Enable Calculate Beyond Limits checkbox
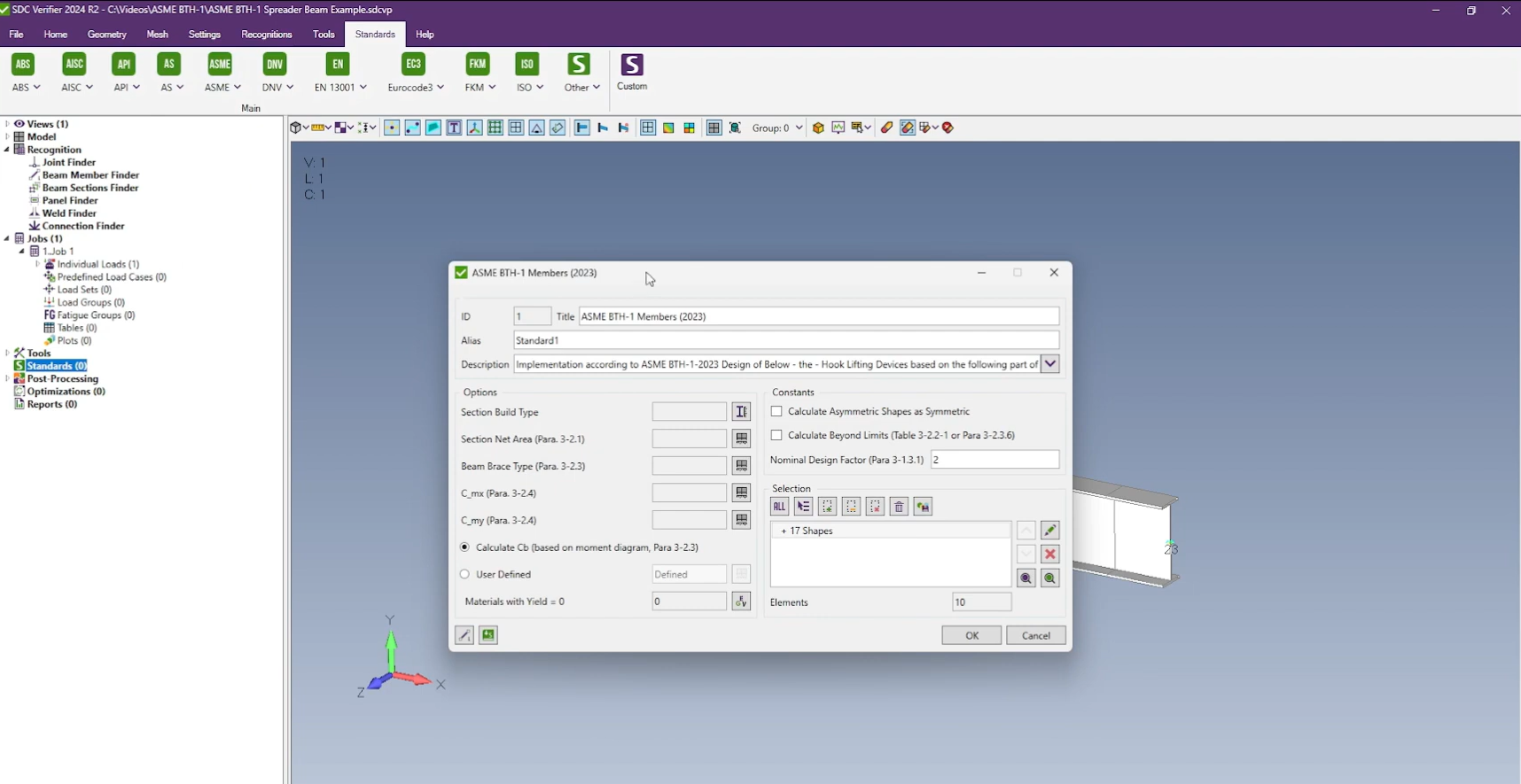The image size is (1521, 784). [x=776, y=435]
